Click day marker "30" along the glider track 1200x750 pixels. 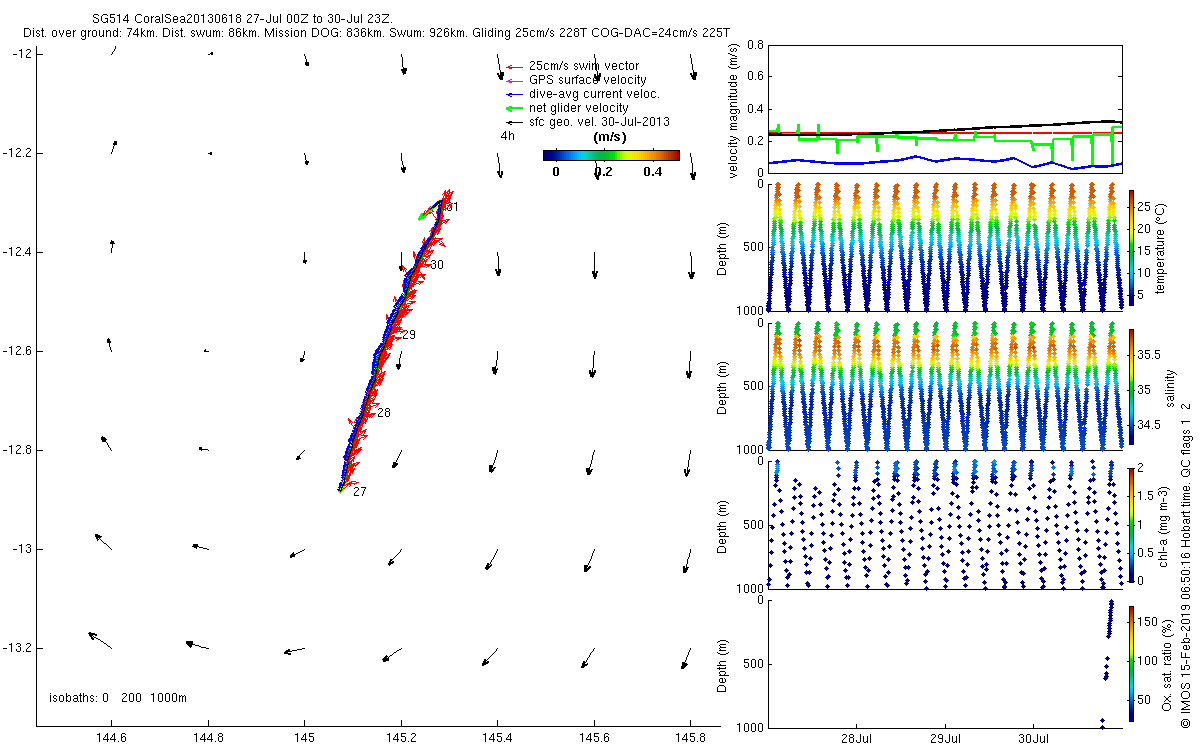pos(437,265)
